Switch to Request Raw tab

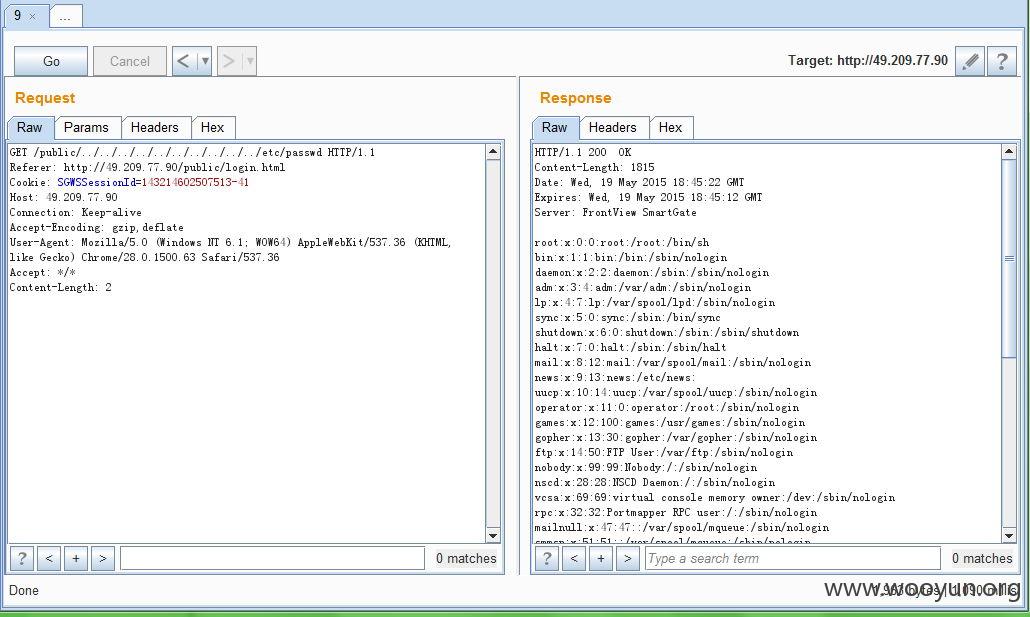coord(30,127)
